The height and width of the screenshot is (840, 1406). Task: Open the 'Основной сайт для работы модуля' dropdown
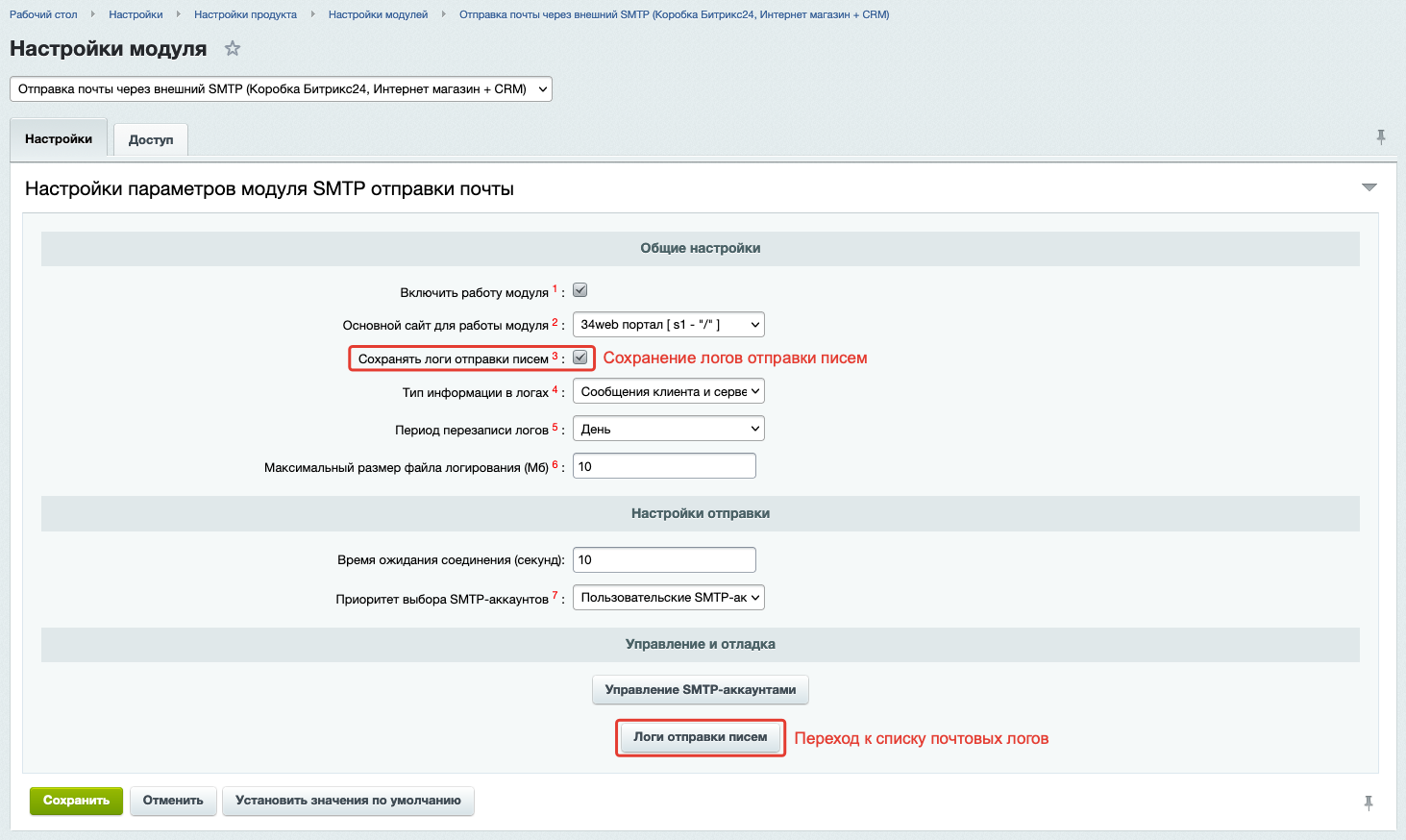(669, 325)
